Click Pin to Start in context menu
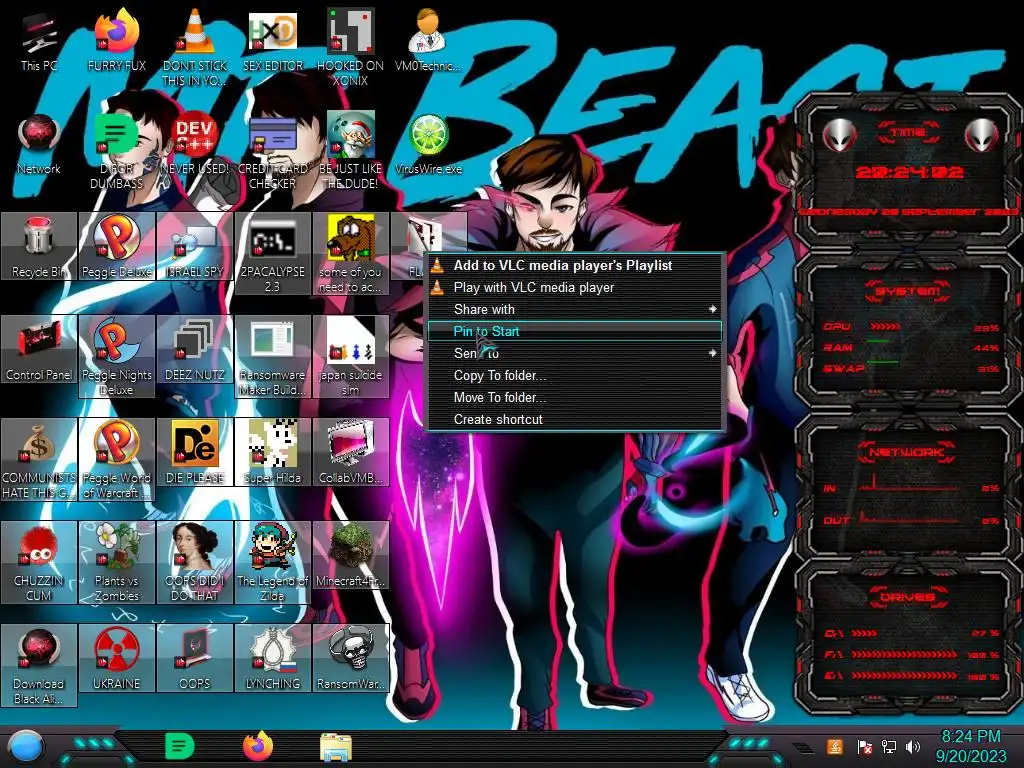Image resolution: width=1024 pixels, height=768 pixels. pos(575,331)
